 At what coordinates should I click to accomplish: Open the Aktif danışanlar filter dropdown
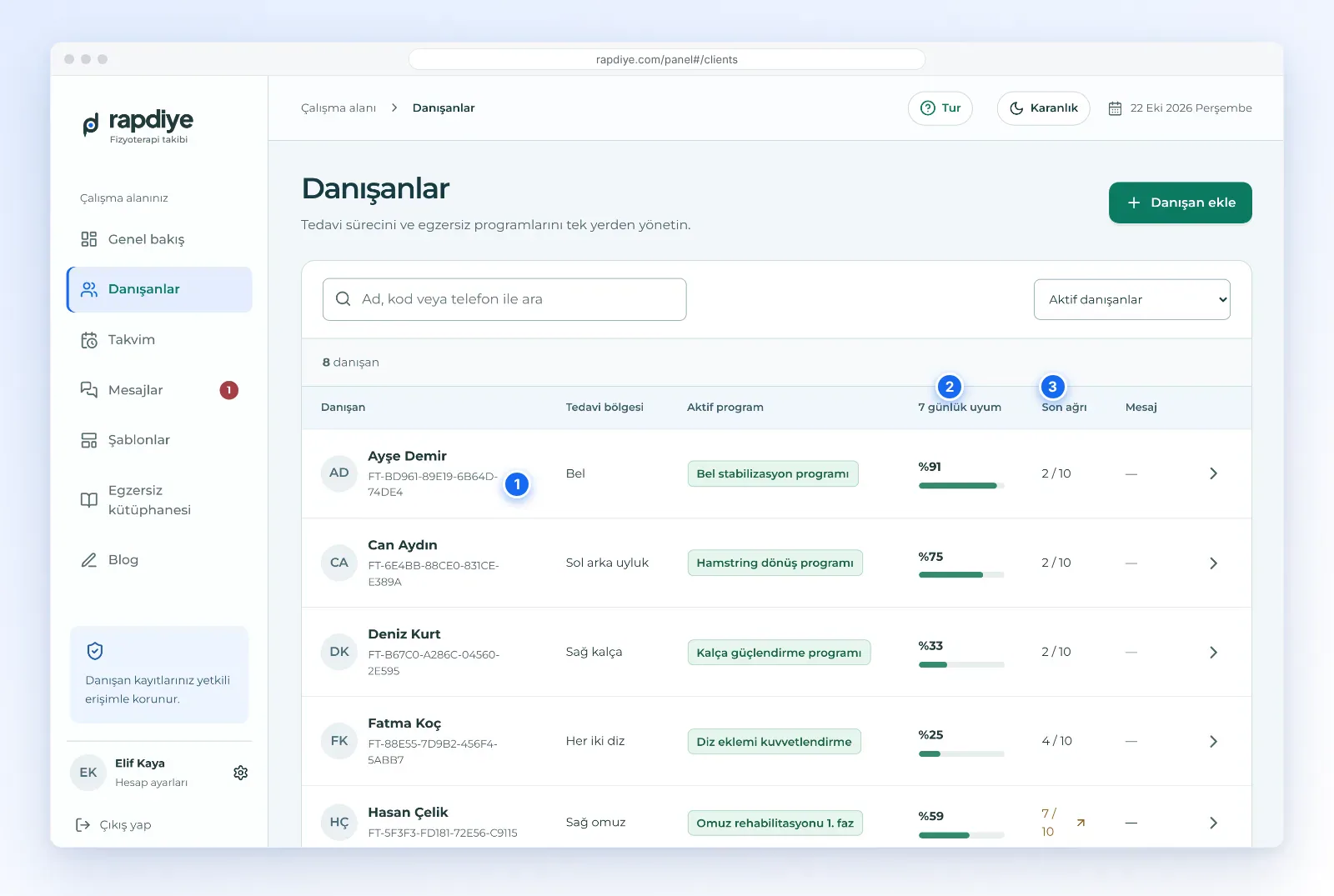coord(1132,299)
